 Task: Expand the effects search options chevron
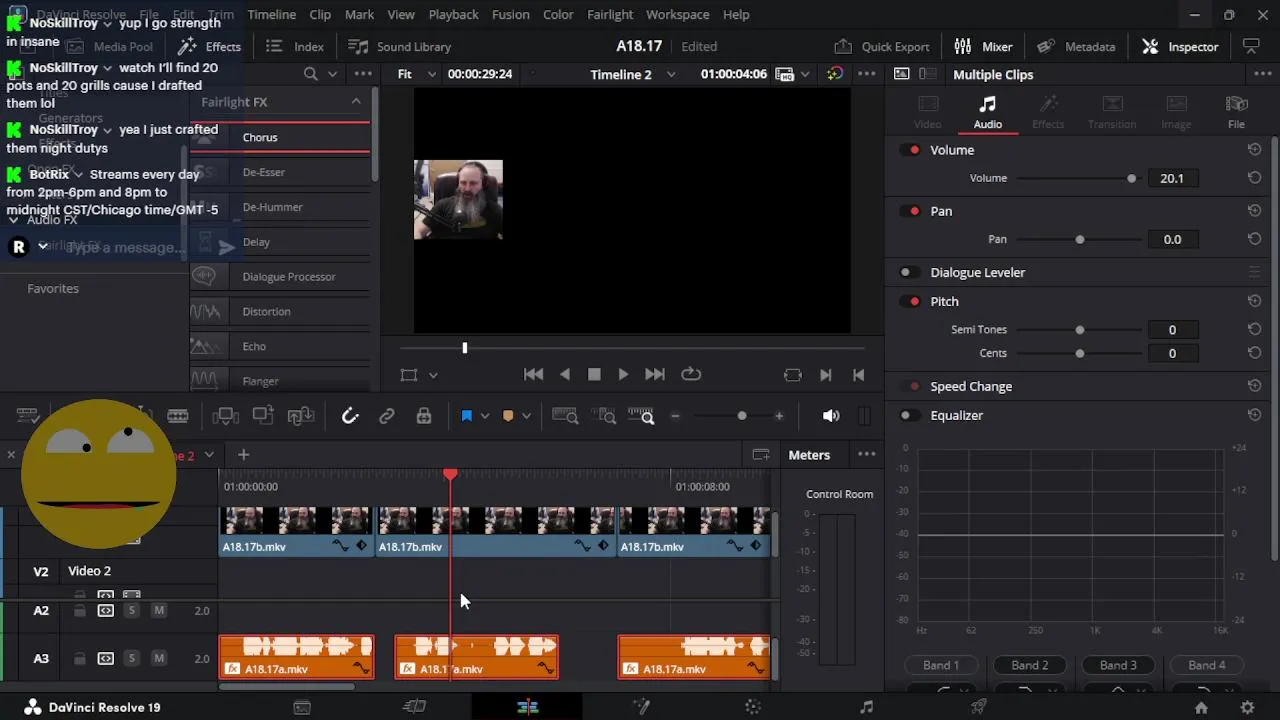pos(332,74)
